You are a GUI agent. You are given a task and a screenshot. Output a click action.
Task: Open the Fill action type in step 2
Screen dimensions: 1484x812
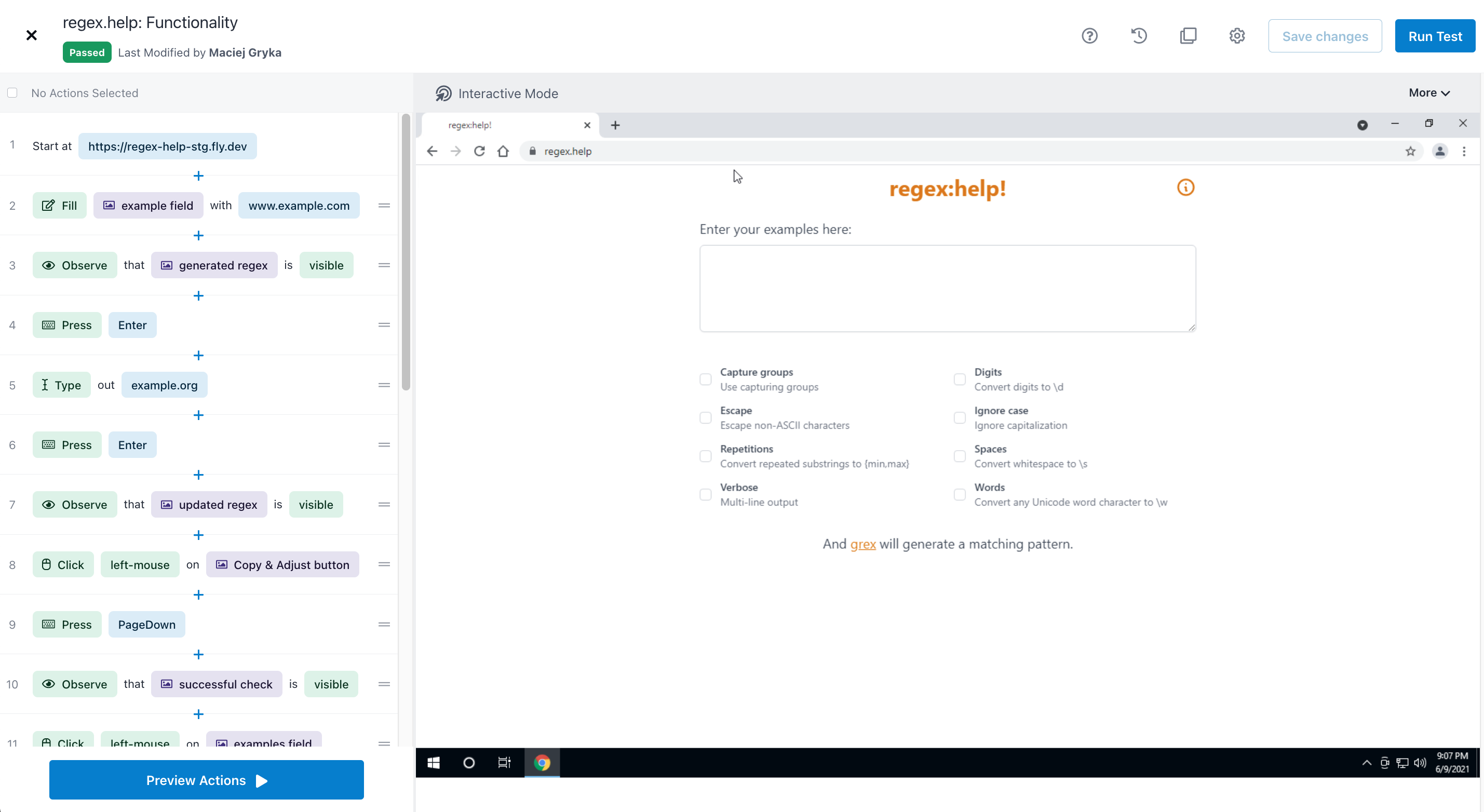59,206
